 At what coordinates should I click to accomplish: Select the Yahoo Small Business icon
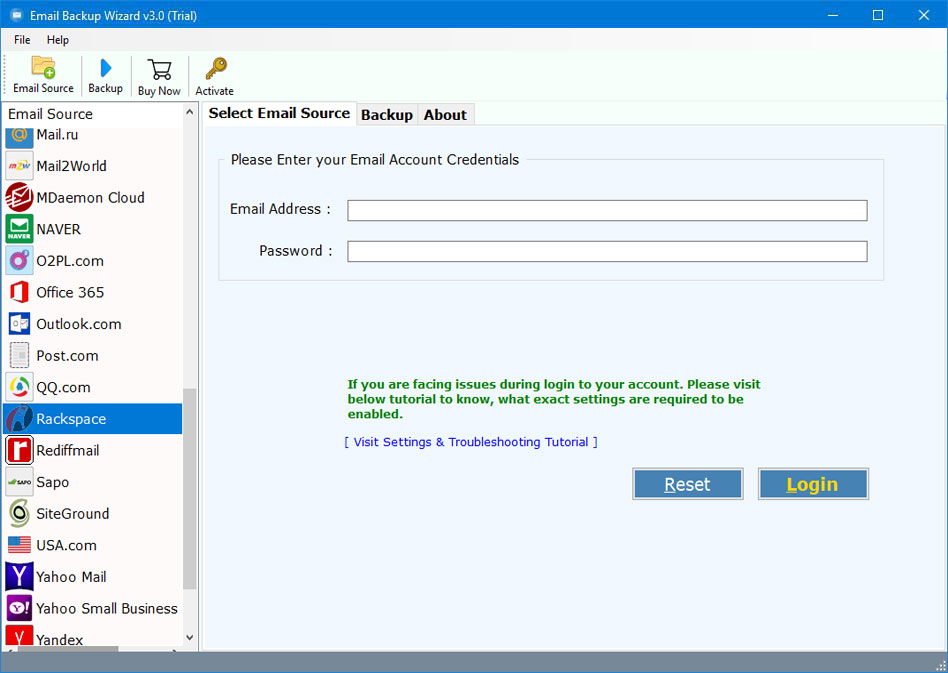click(19, 608)
